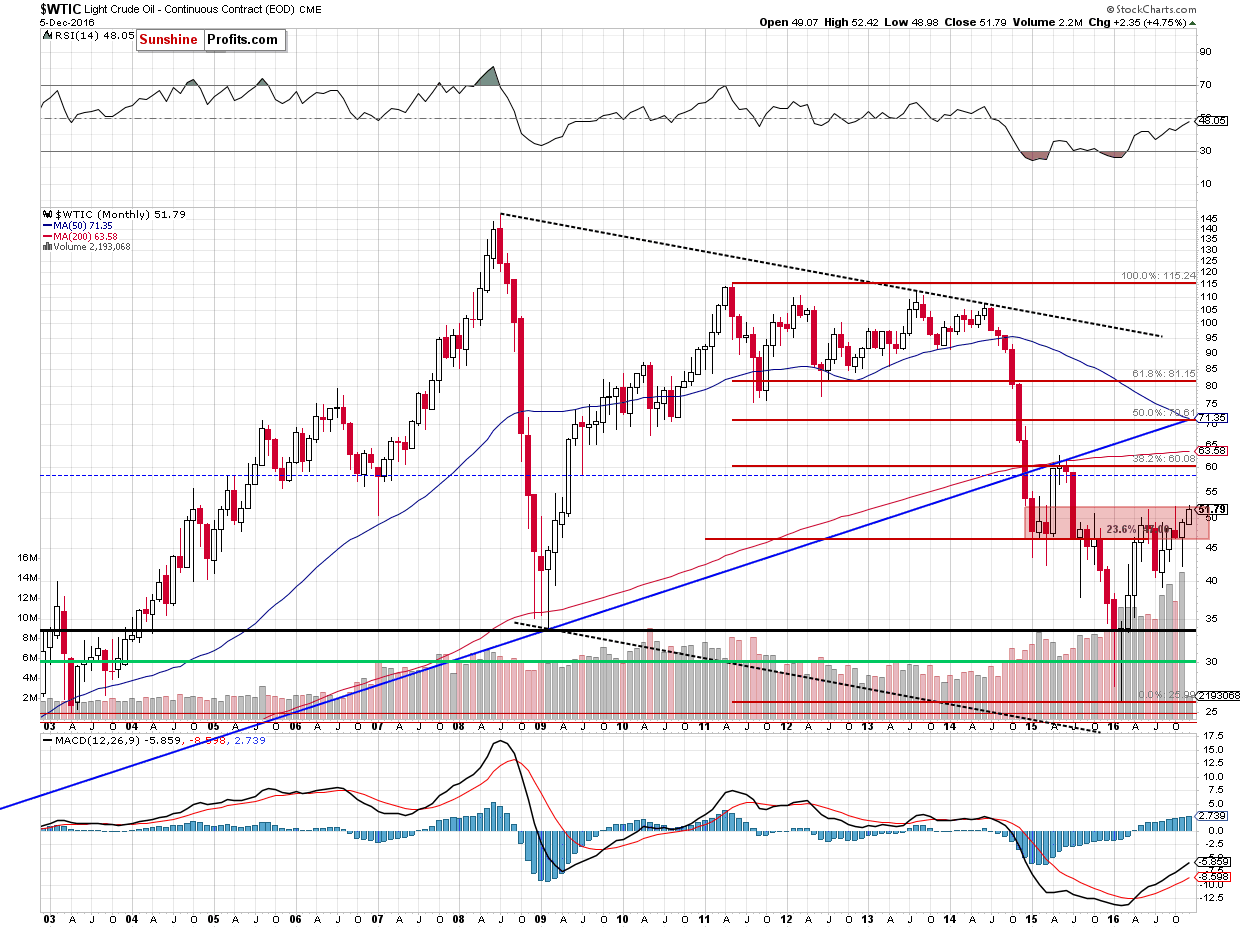
Task: Click the 51.79 current price tag
Action: [1210, 510]
